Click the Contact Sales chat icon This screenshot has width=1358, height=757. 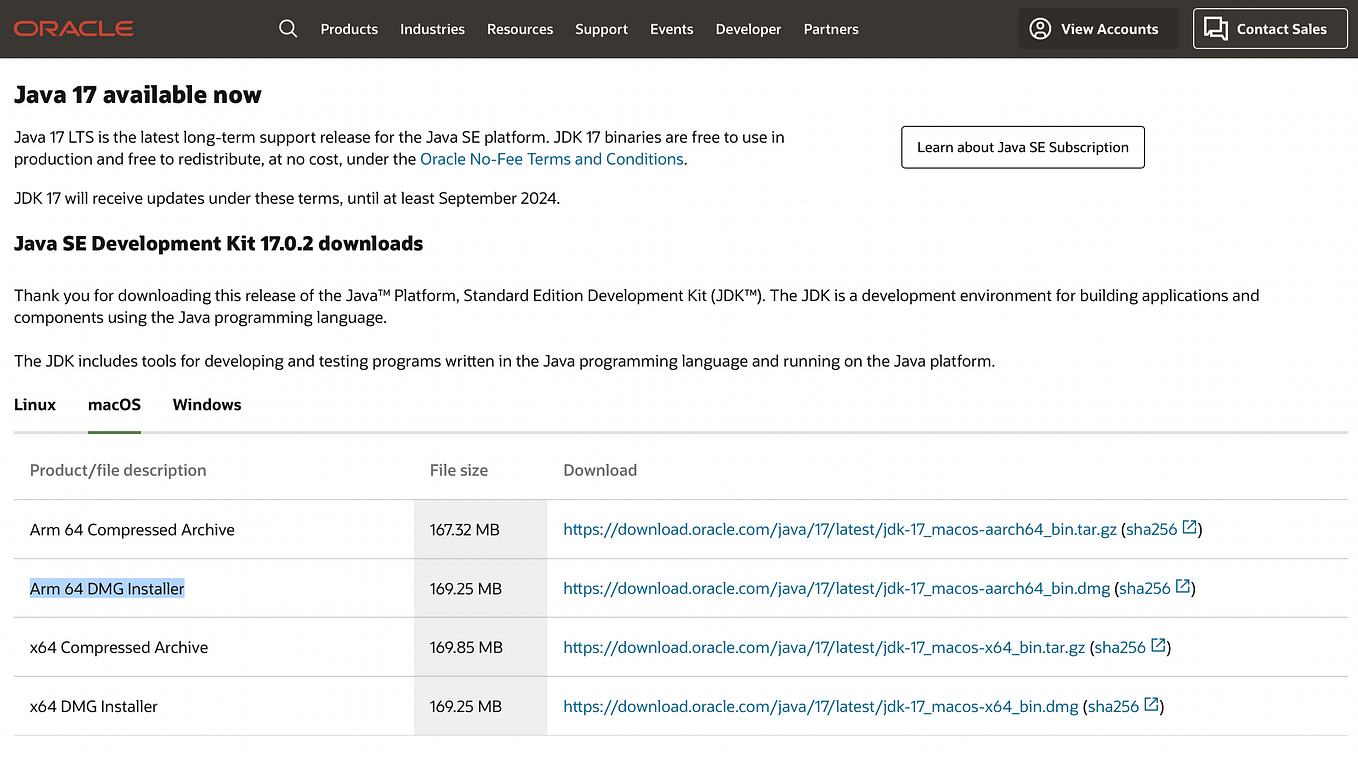pyautogui.click(x=1216, y=29)
